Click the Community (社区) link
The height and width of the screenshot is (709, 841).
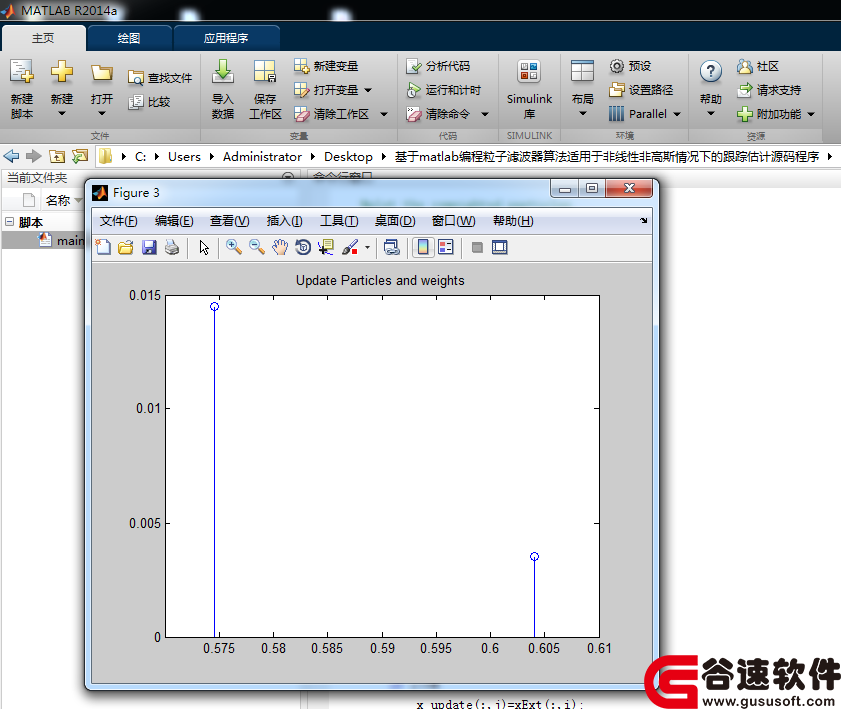(758, 66)
